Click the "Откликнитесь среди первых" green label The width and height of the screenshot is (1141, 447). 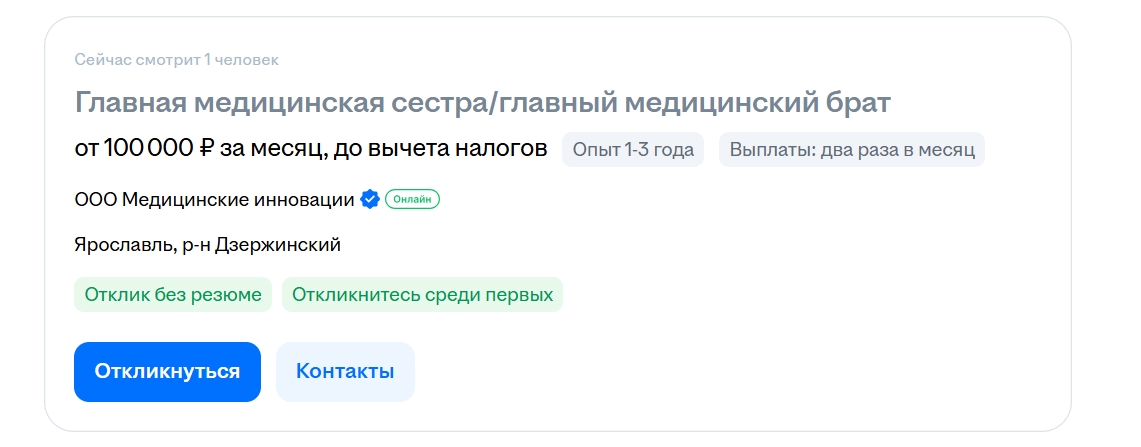422,295
